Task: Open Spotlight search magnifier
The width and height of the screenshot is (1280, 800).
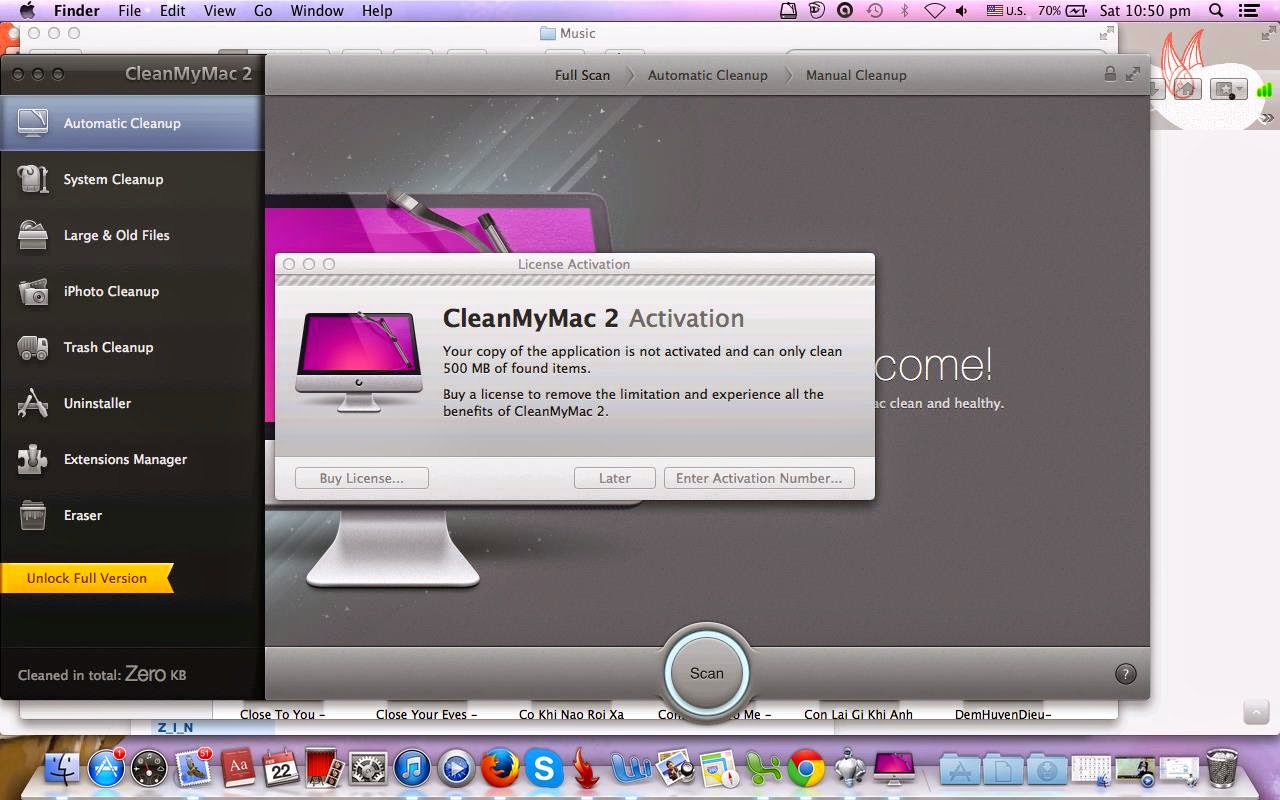Action: pyautogui.click(x=1217, y=11)
